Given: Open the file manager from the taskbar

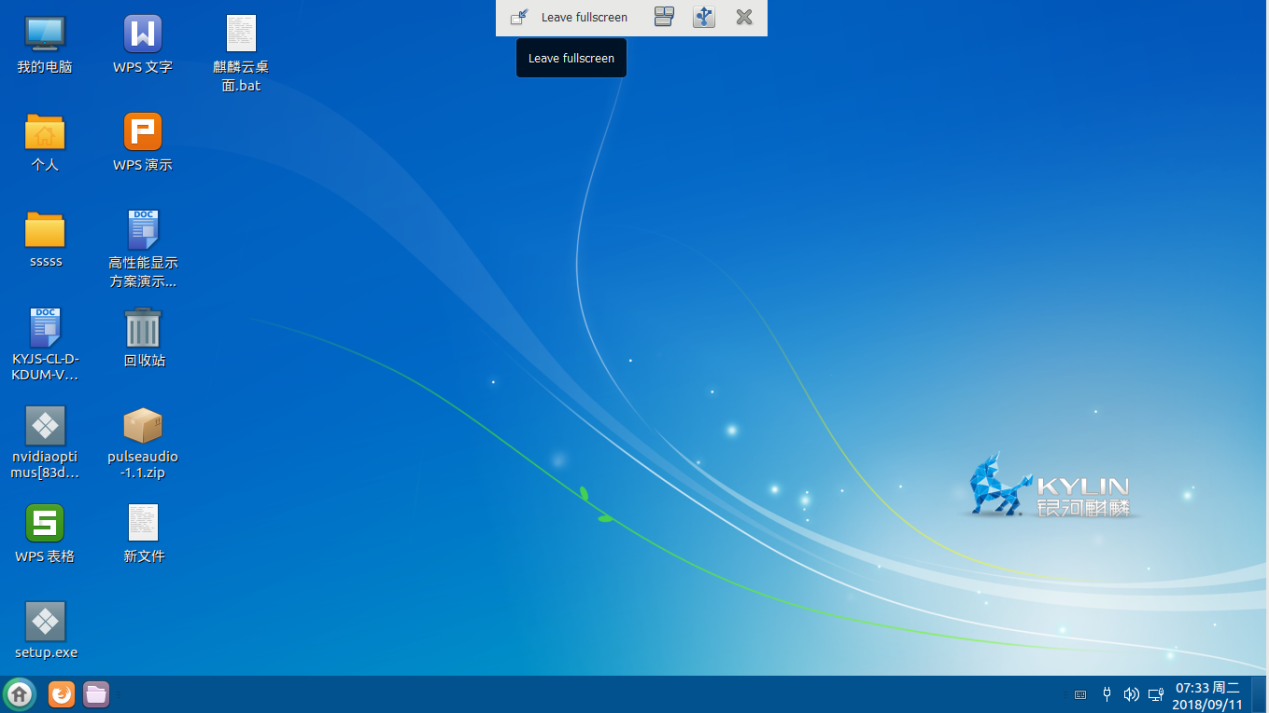Looking at the screenshot, I should 96,694.
